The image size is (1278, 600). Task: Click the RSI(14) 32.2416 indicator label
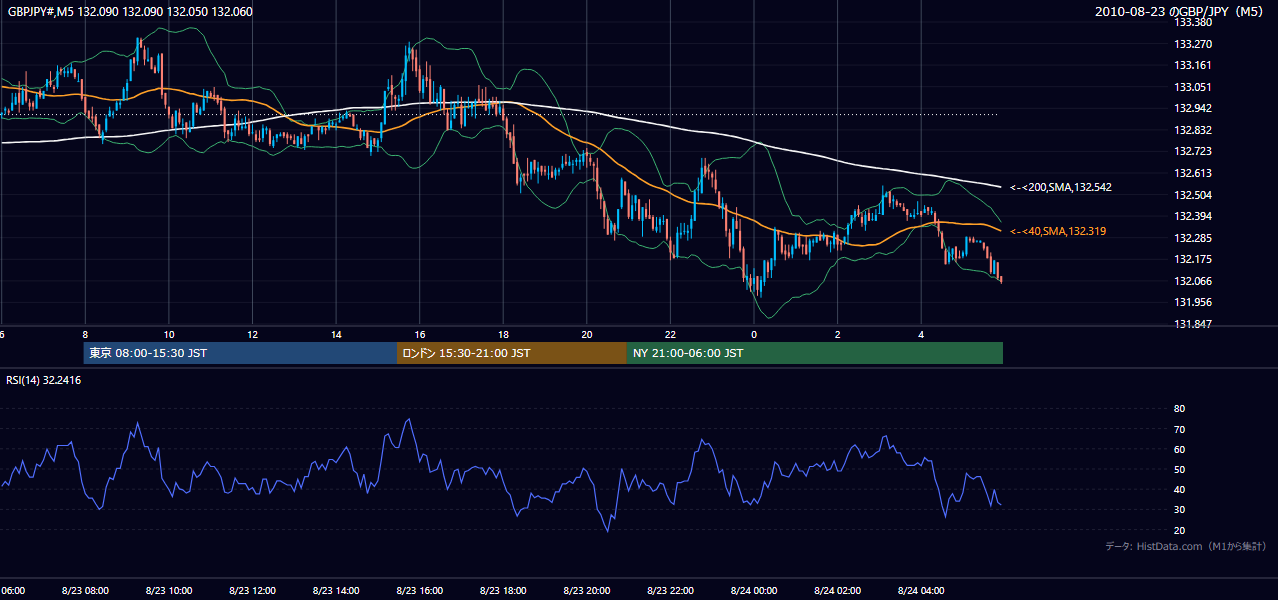[x=44, y=380]
